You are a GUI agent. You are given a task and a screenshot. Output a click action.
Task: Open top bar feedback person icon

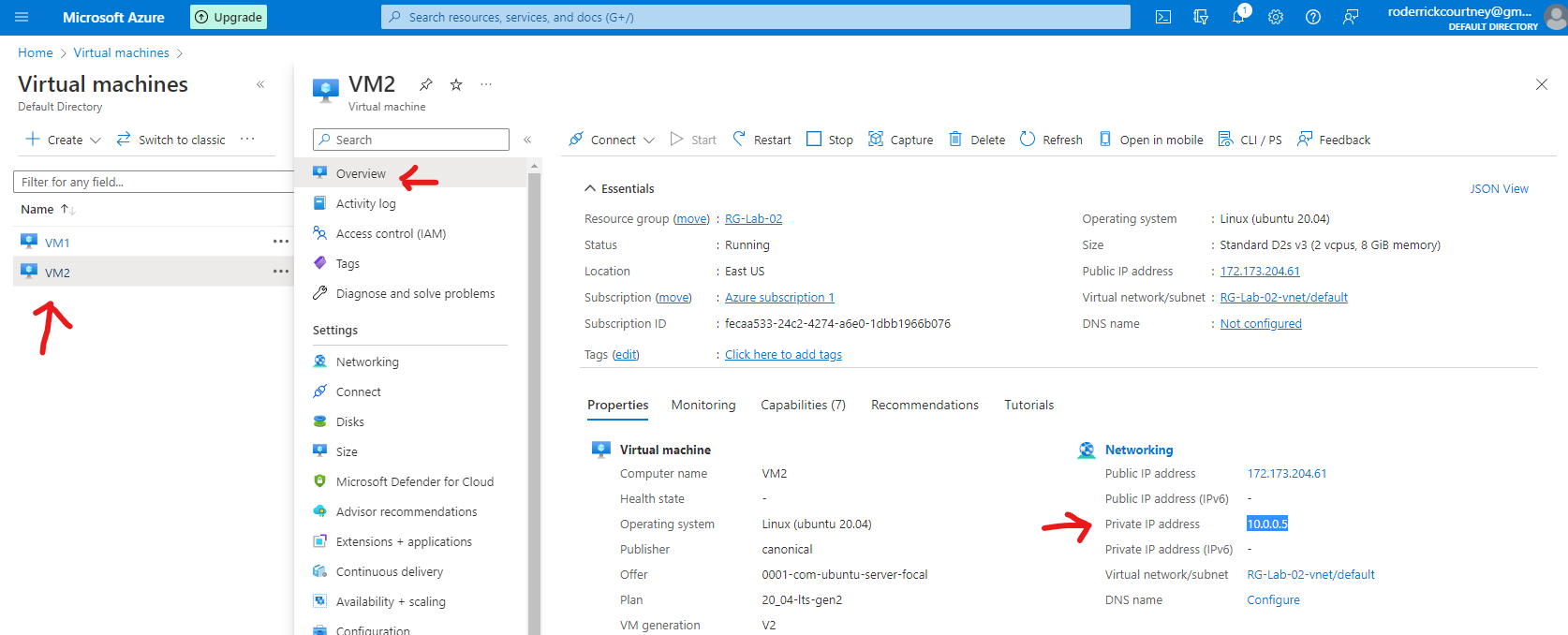coord(1351,17)
